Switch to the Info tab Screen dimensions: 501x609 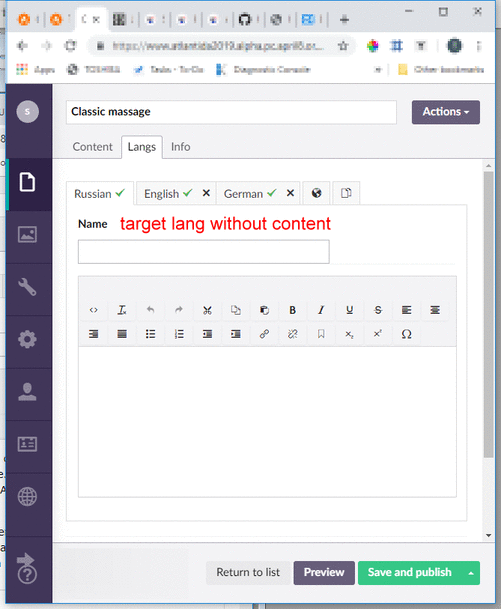click(181, 147)
